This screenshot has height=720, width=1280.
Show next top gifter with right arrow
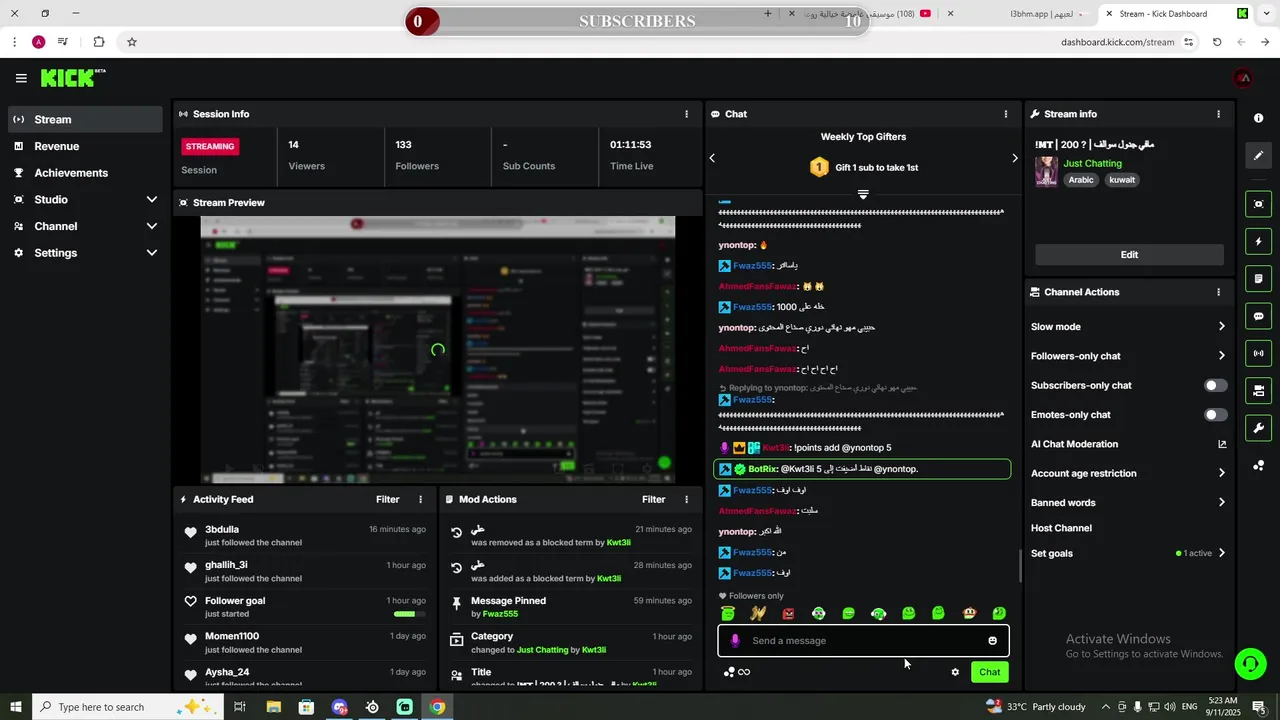[1014, 158]
